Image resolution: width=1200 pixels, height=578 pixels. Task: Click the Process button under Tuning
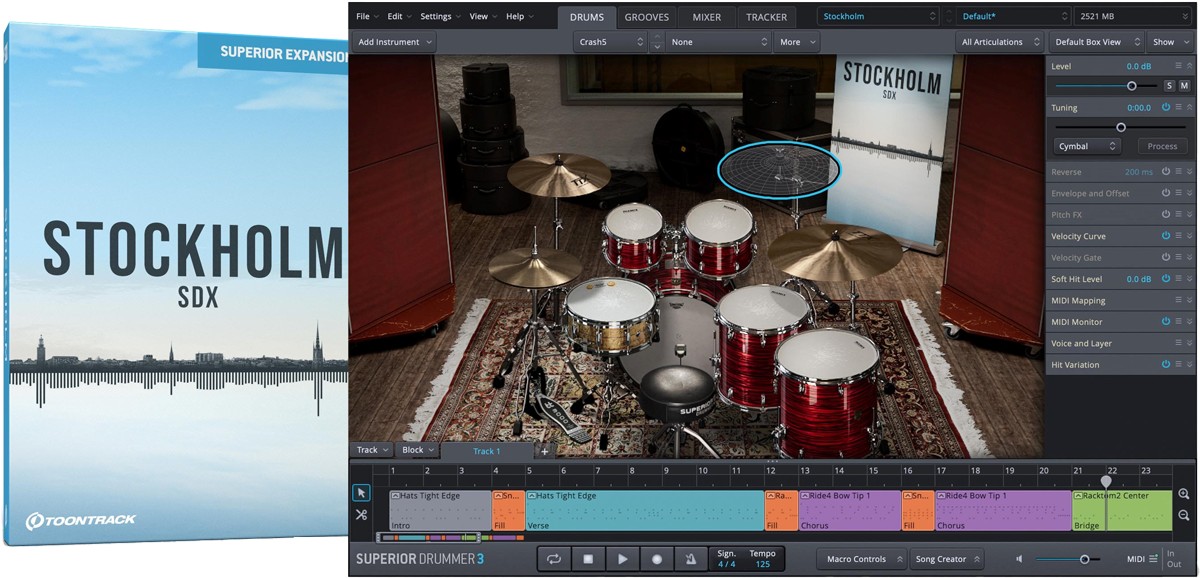(1162, 146)
